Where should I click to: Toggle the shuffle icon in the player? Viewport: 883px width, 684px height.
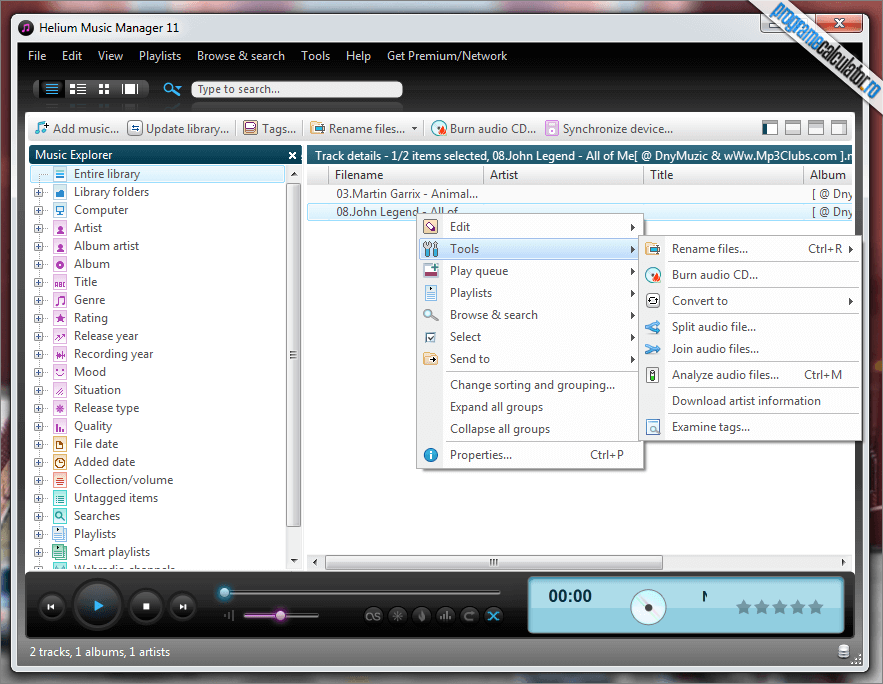[493, 616]
